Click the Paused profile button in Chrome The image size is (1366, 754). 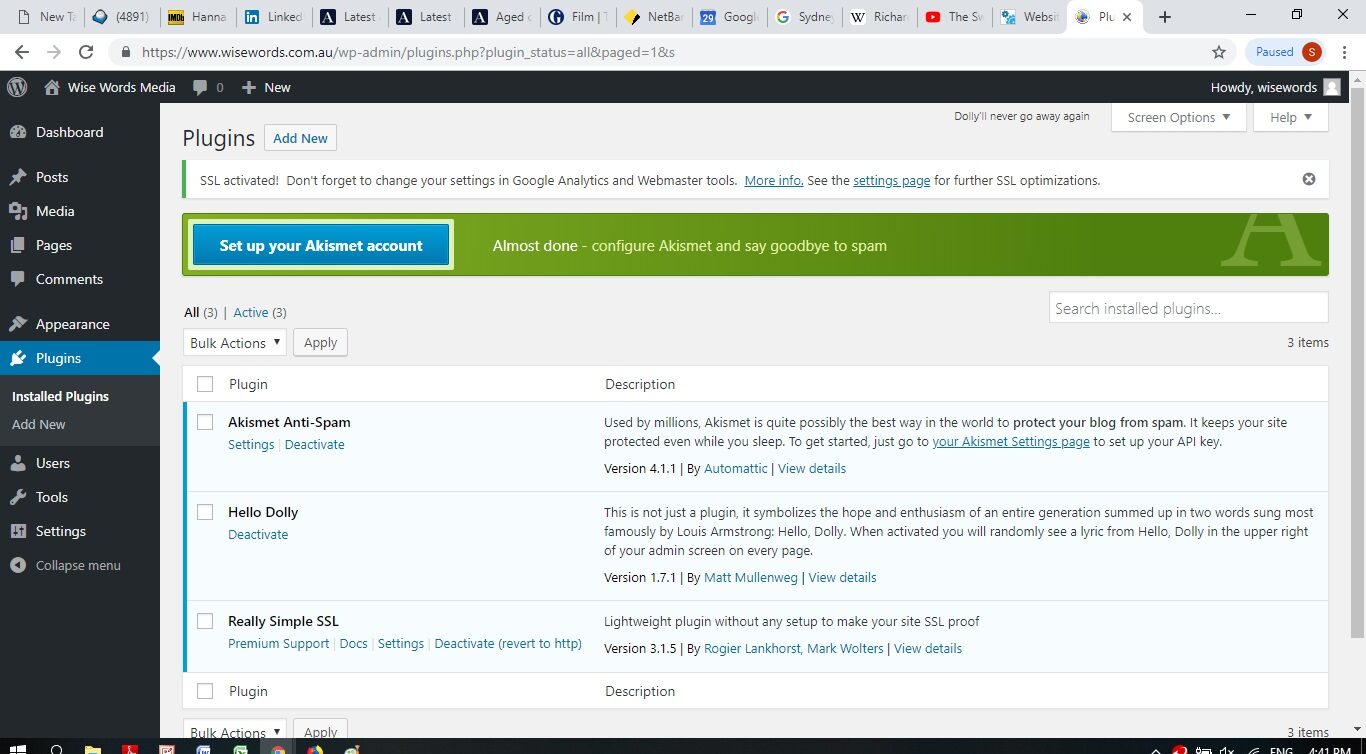click(x=1288, y=52)
